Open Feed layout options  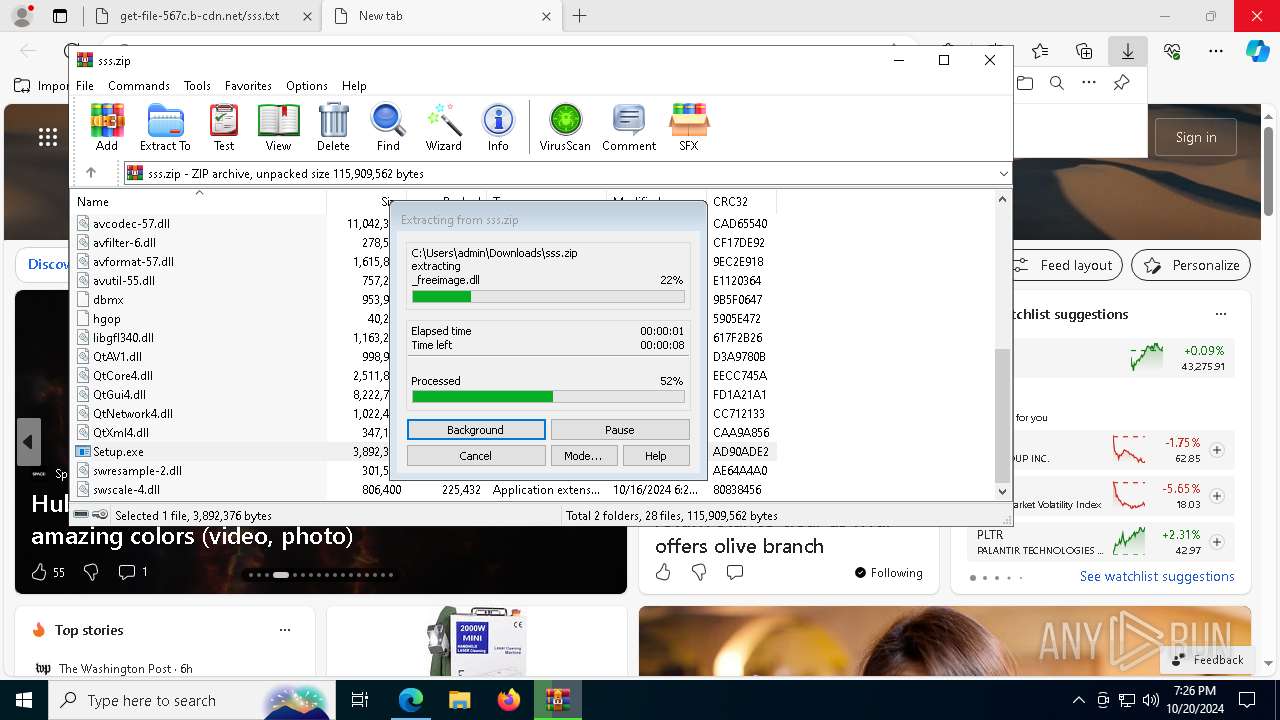click(1064, 265)
